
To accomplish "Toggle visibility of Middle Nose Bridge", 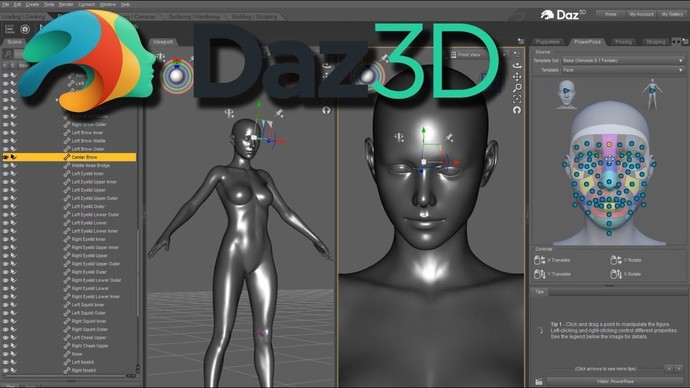I will [x=6, y=165].
